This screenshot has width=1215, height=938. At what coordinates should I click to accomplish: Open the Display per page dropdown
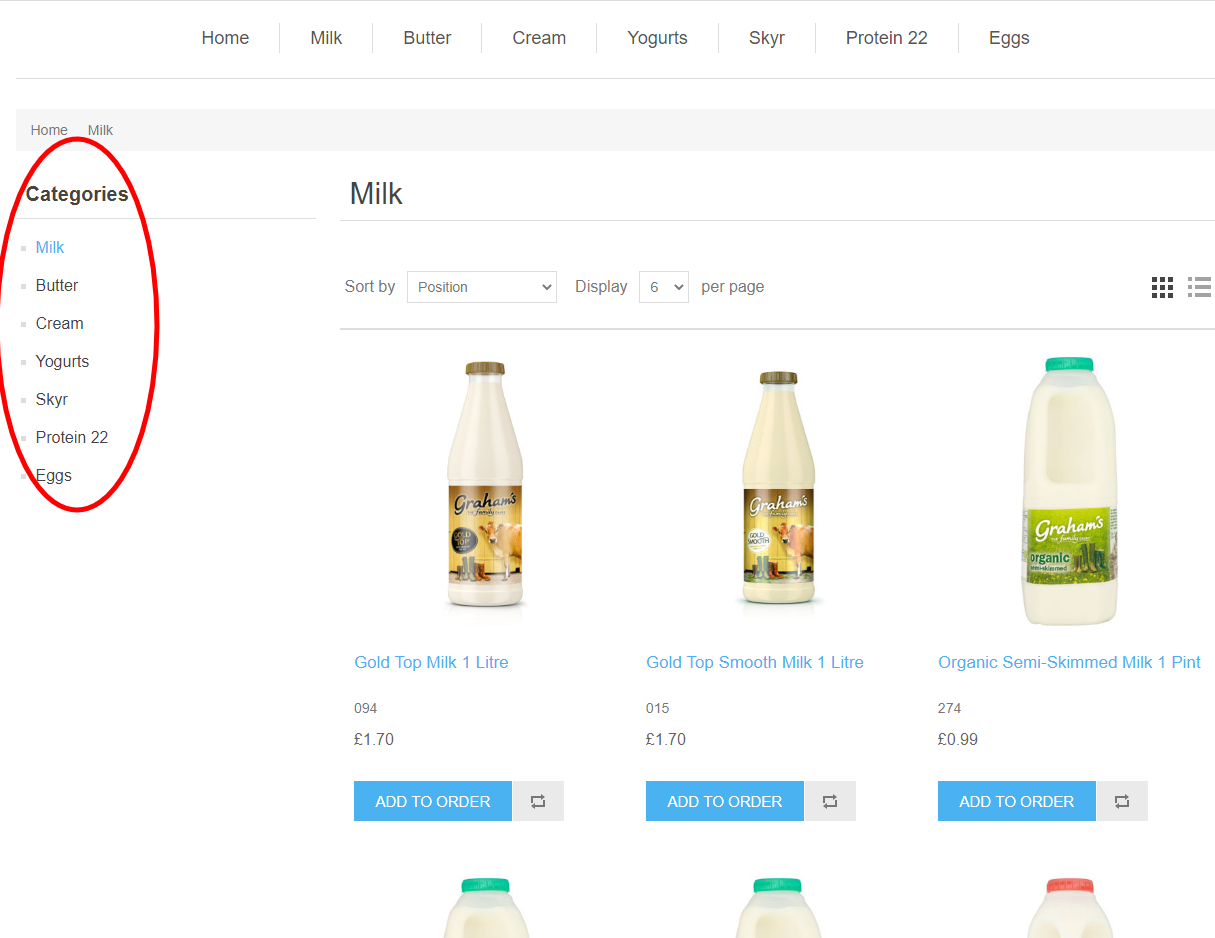tap(663, 287)
